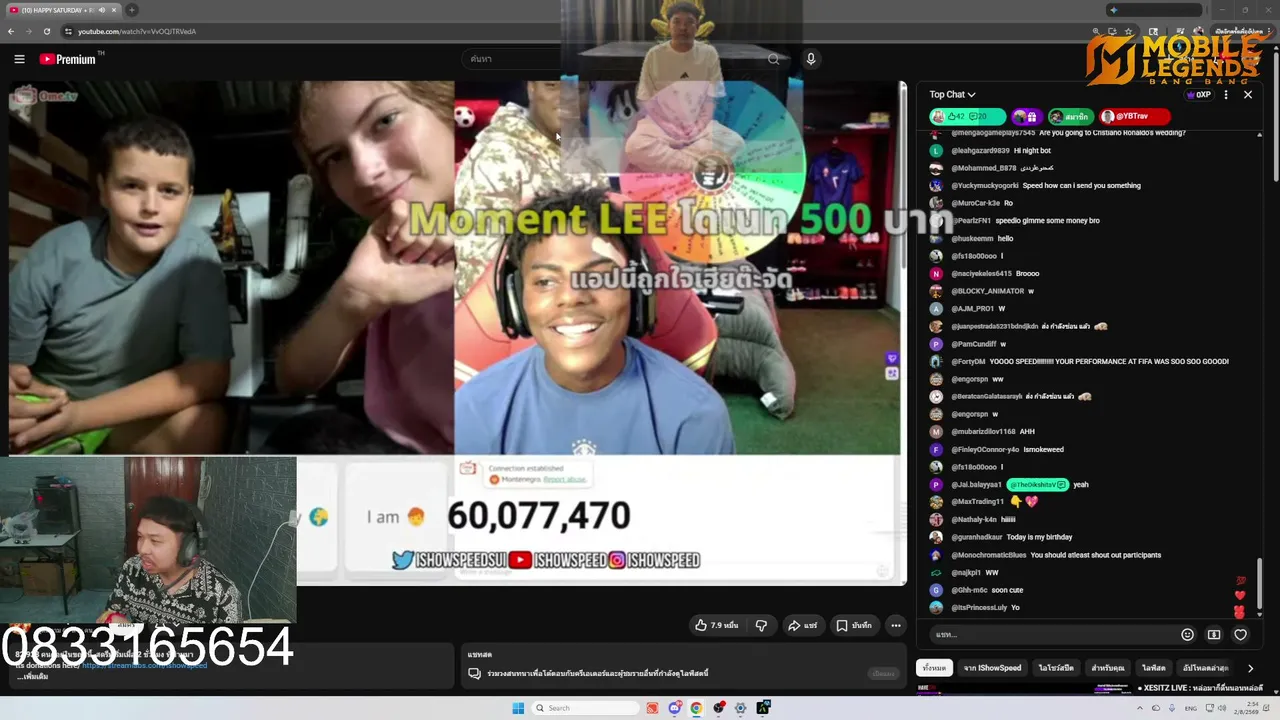Show hidden system tray icons chevron
The width and height of the screenshot is (1280, 720).
click(1140, 708)
